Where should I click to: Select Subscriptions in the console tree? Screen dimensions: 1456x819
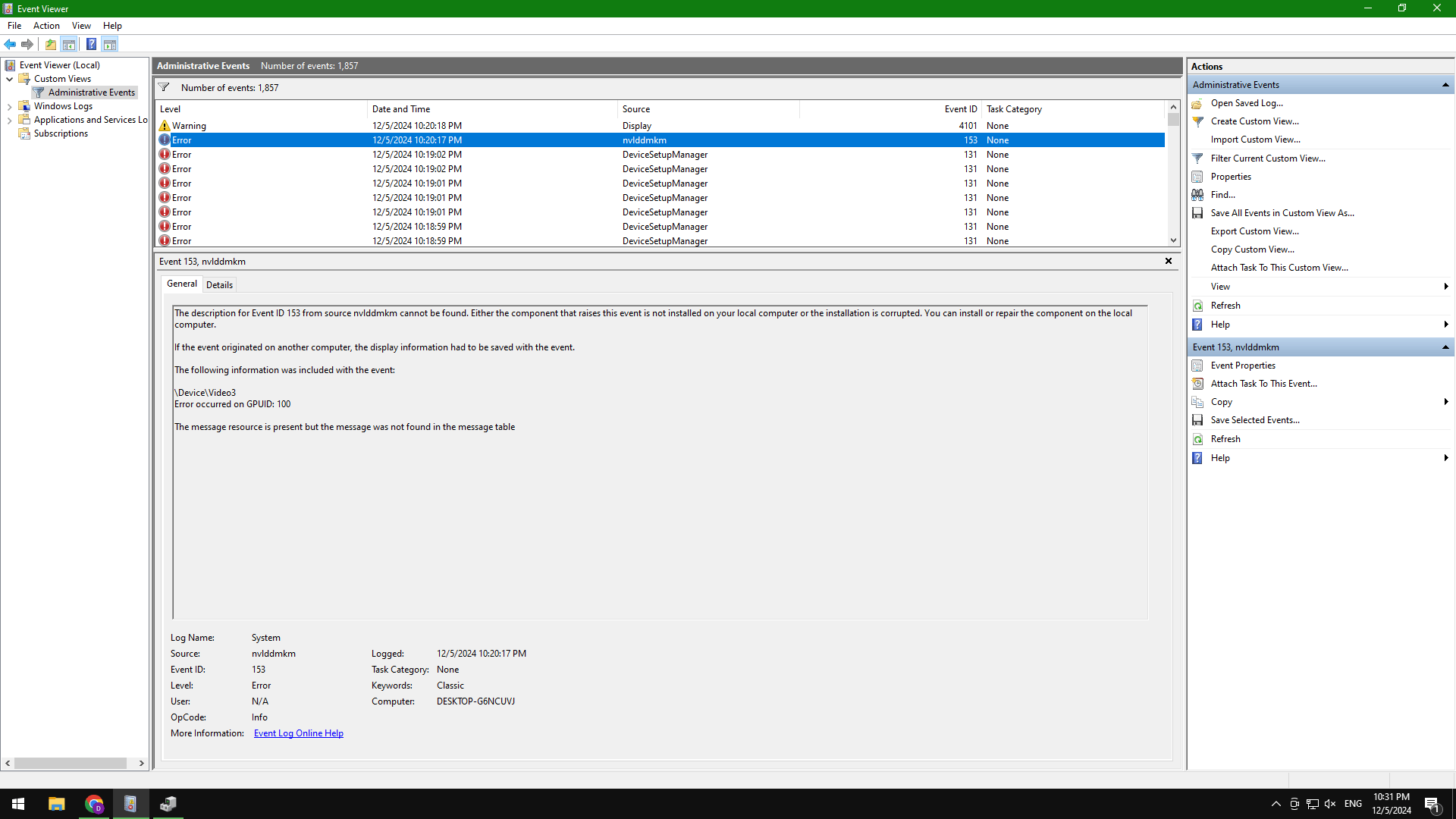pos(61,133)
